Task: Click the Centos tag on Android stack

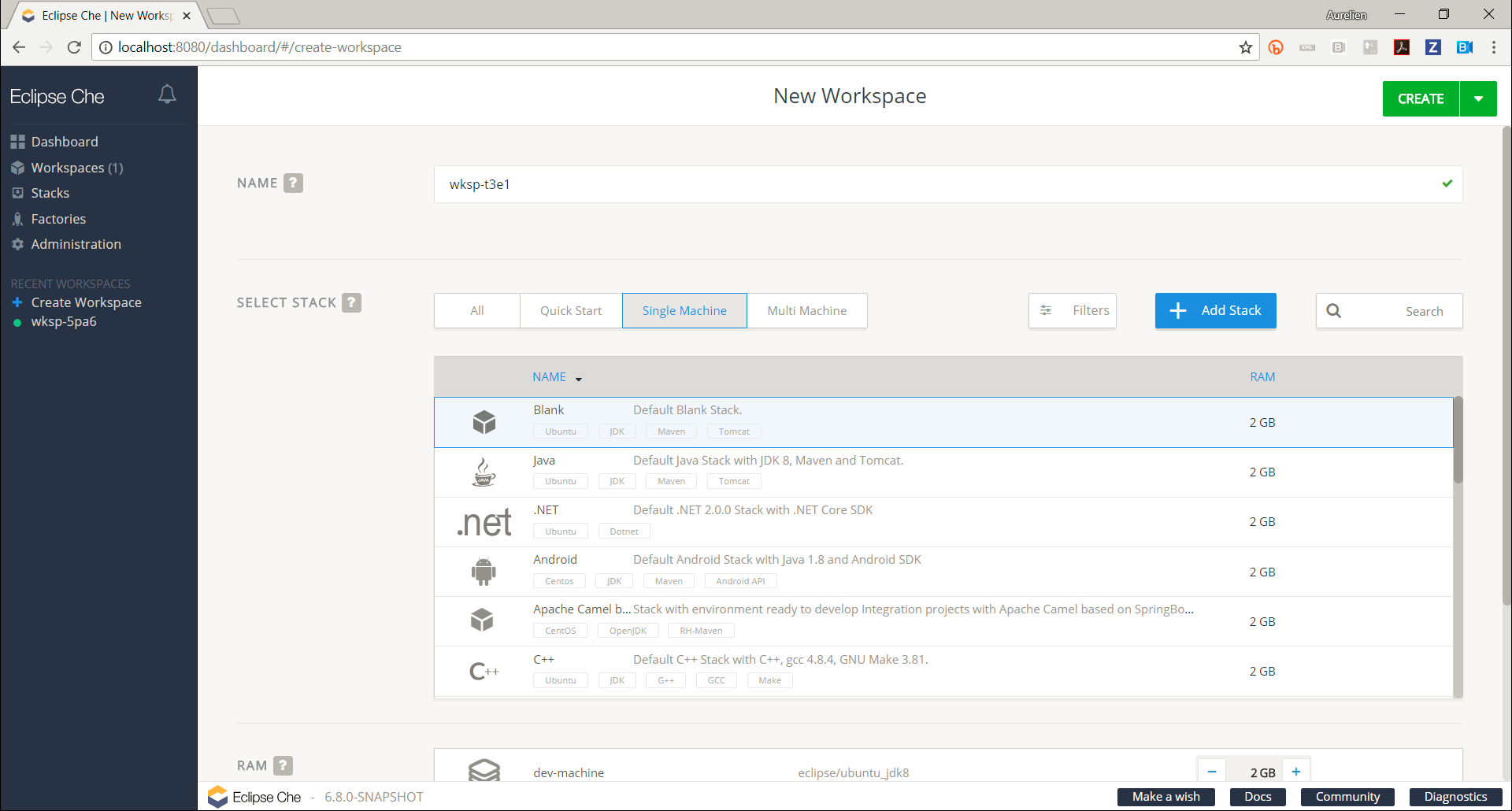Action: [x=559, y=581]
